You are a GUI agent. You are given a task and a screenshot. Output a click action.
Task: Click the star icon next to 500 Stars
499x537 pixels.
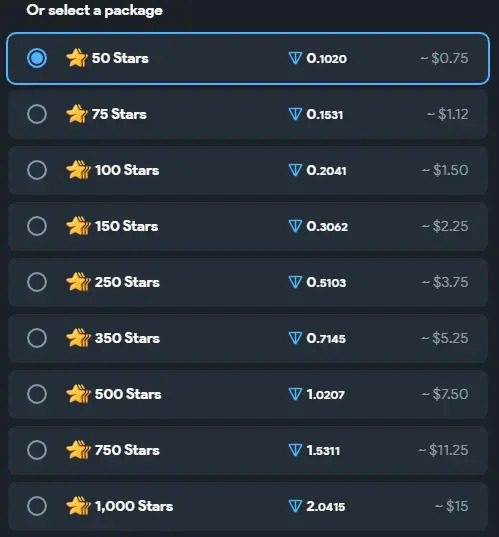click(x=78, y=394)
